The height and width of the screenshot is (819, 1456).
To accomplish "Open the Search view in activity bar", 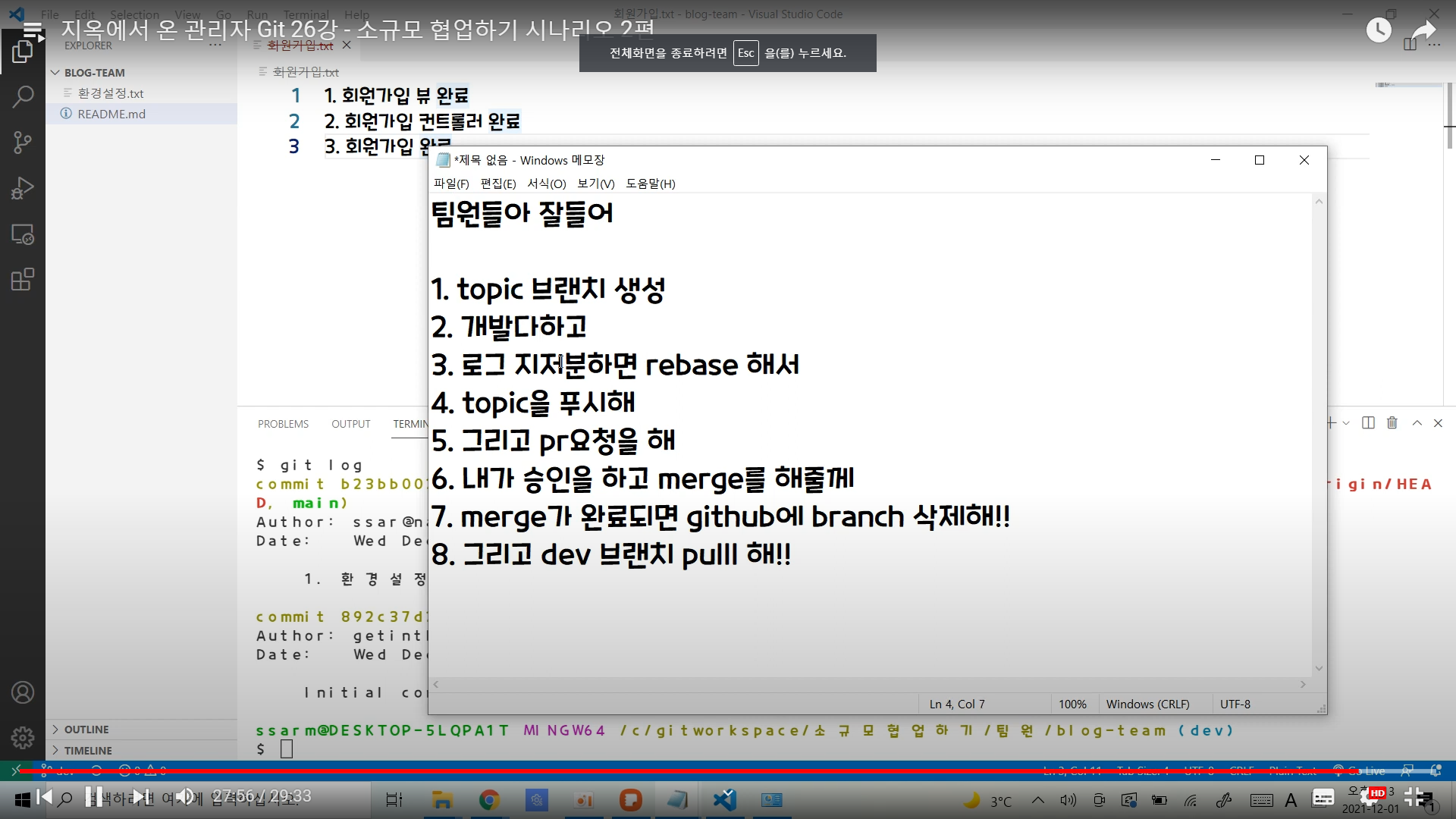I will (23, 96).
